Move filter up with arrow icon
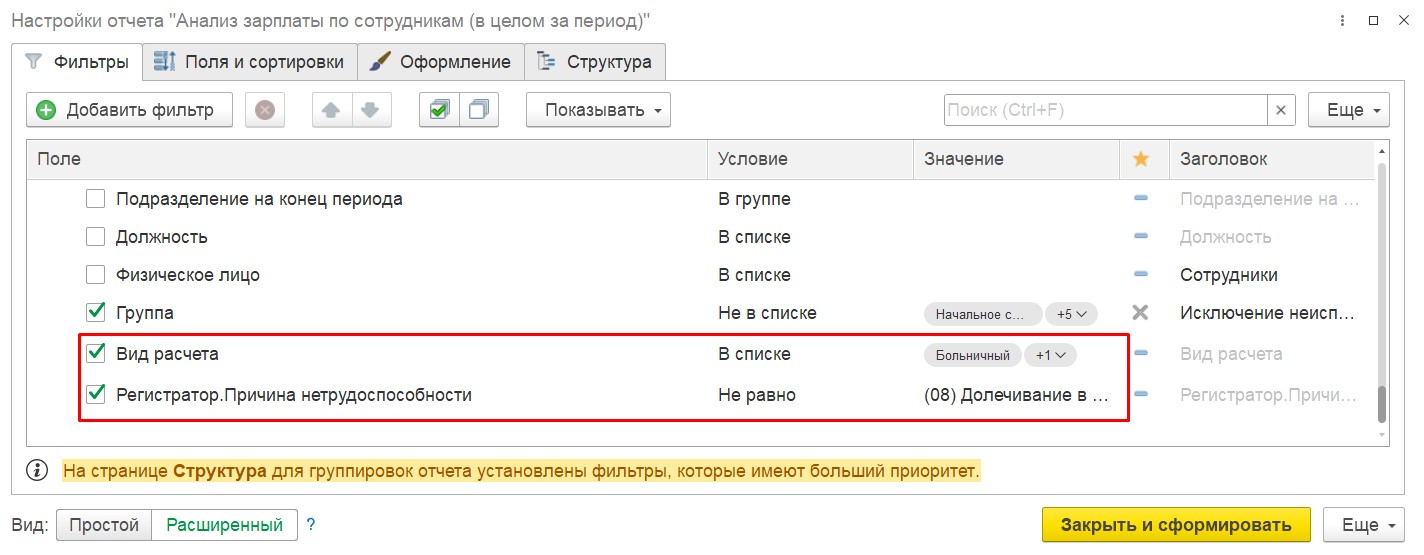 pyautogui.click(x=332, y=110)
